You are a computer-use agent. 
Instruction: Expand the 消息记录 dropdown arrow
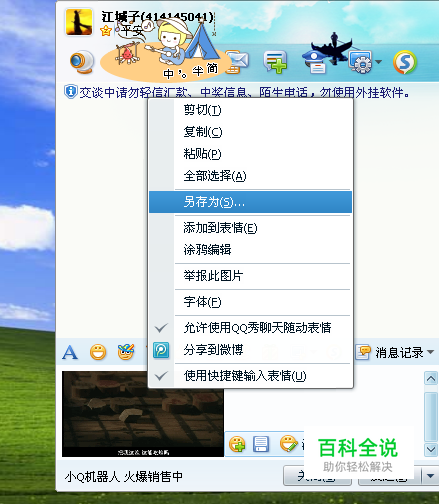click(430, 352)
